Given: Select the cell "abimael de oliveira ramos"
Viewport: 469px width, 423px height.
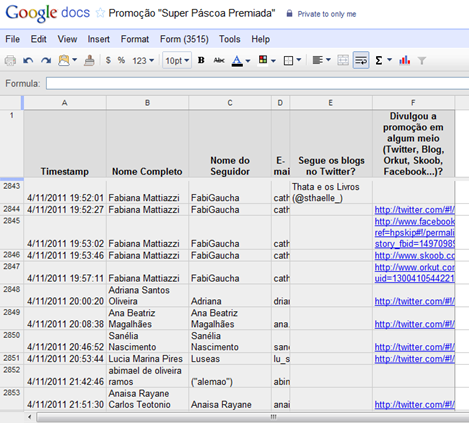Looking at the screenshot, I should point(147,376).
